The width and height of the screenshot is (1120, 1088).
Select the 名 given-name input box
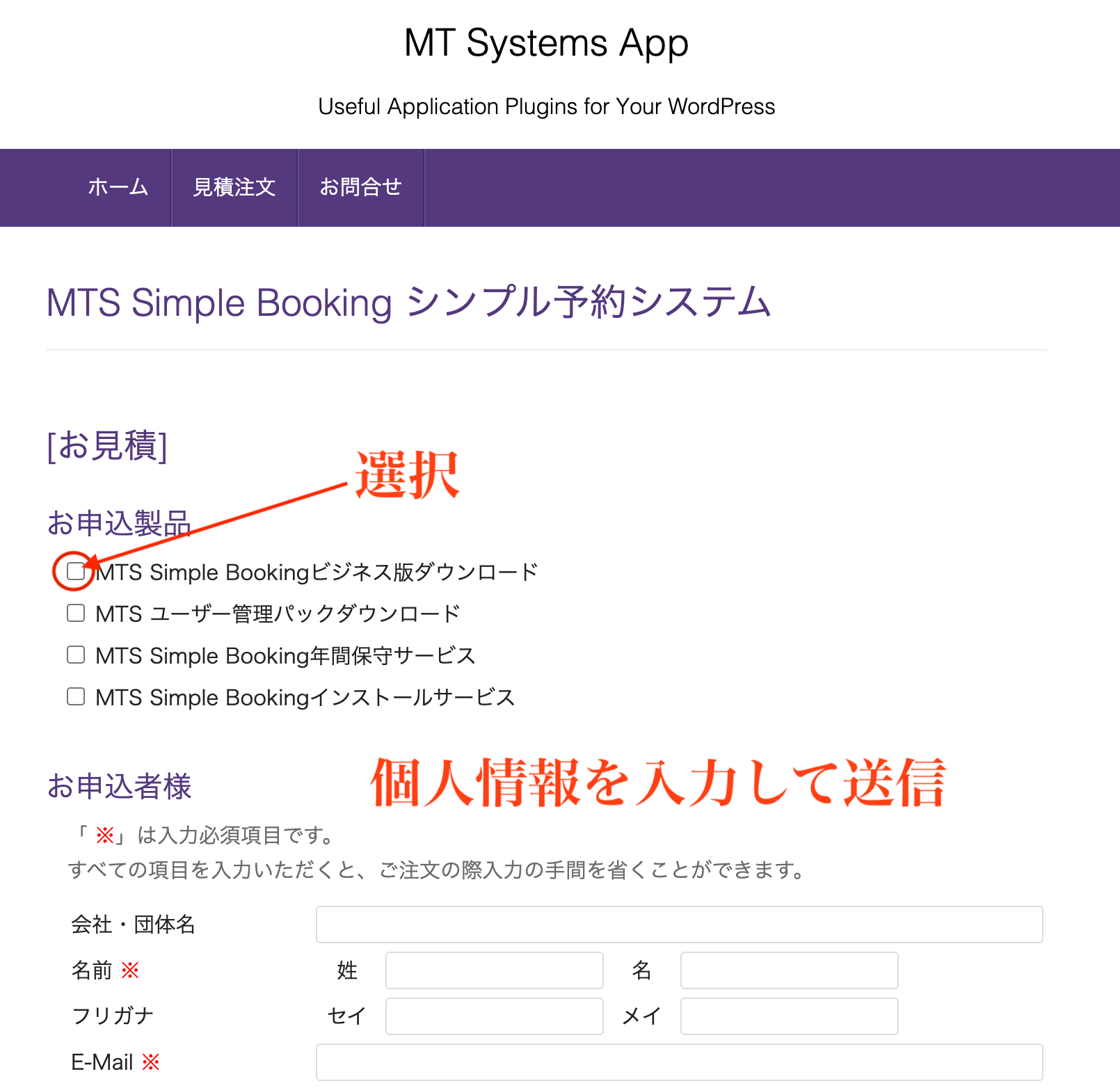click(789, 970)
